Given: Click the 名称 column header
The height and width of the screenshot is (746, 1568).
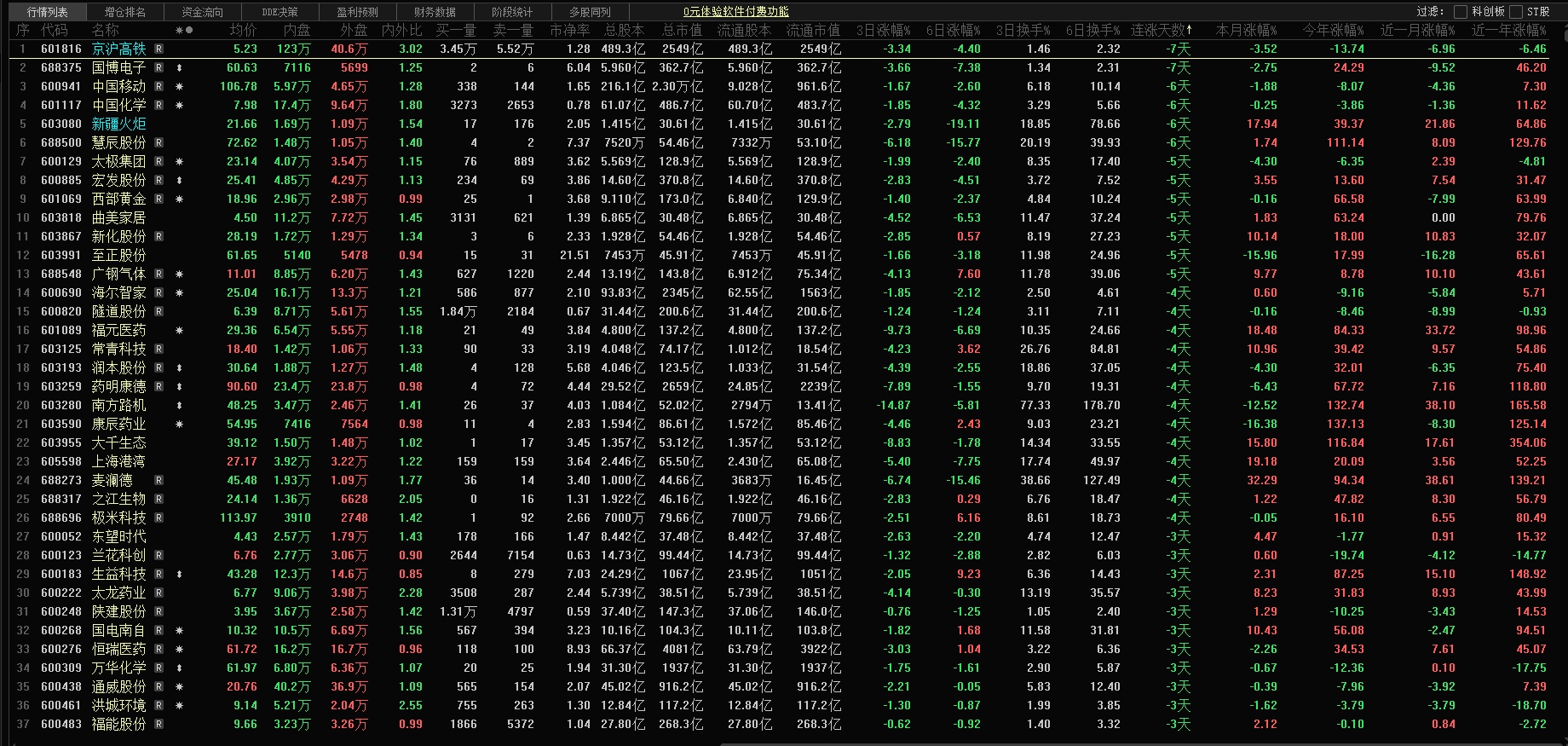Looking at the screenshot, I should [x=106, y=30].
